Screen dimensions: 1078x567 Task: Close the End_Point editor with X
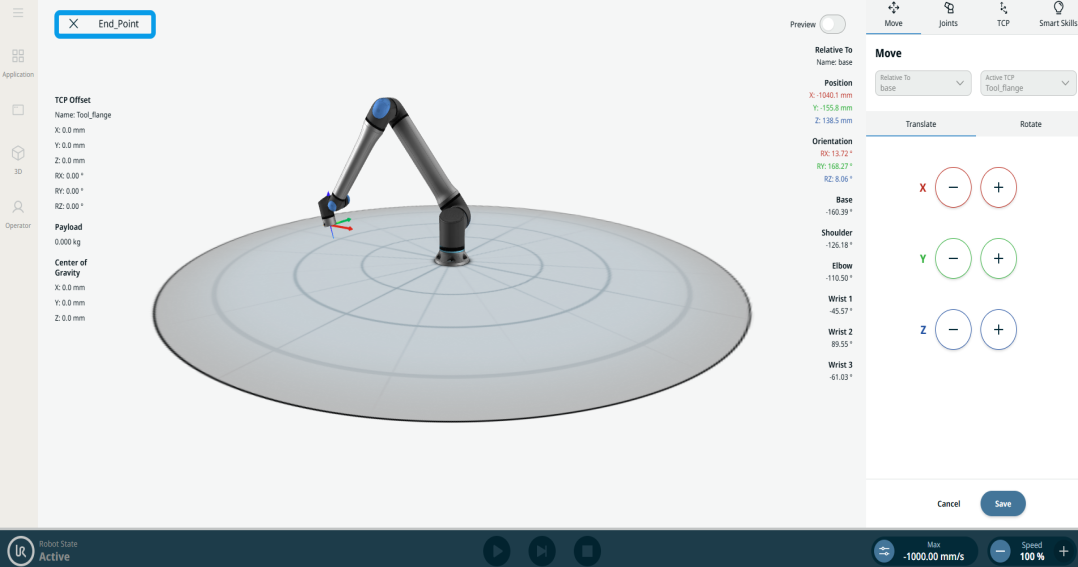[x=73, y=24]
